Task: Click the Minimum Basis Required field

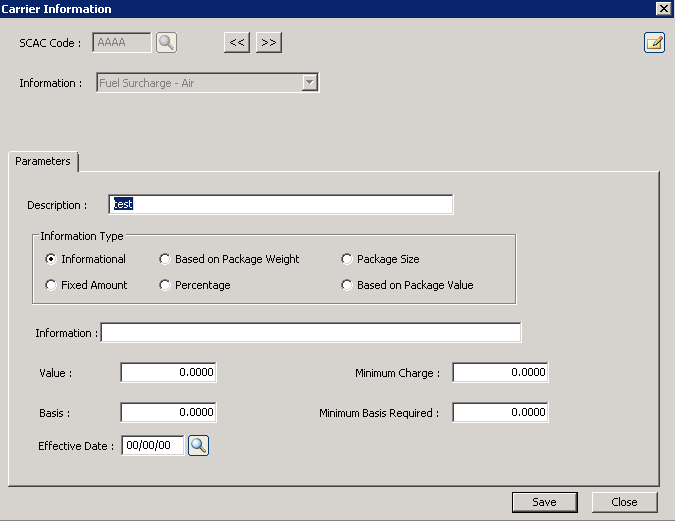Action: tap(500, 412)
